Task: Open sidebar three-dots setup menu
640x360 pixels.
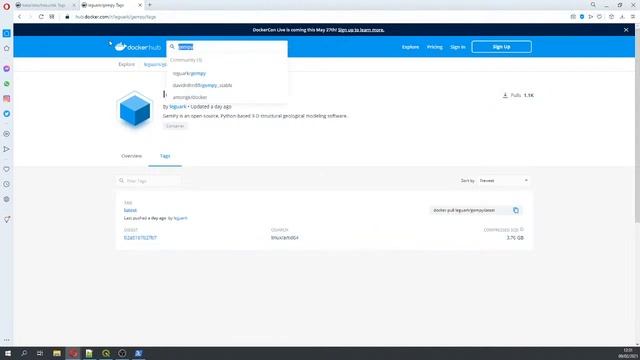Action: pyautogui.click(x=7, y=340)
